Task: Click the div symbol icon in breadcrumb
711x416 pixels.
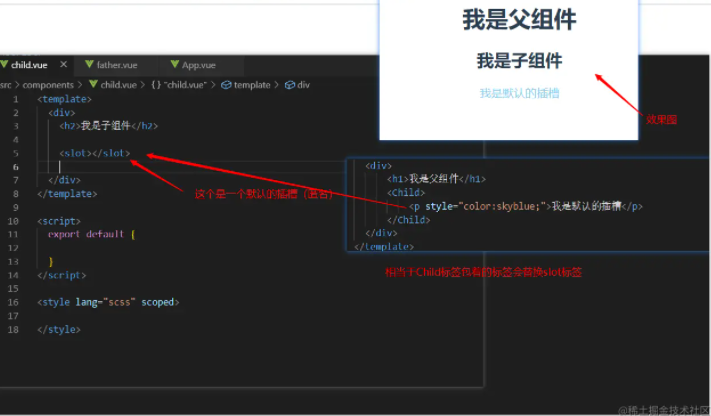Action: (290, 85)
